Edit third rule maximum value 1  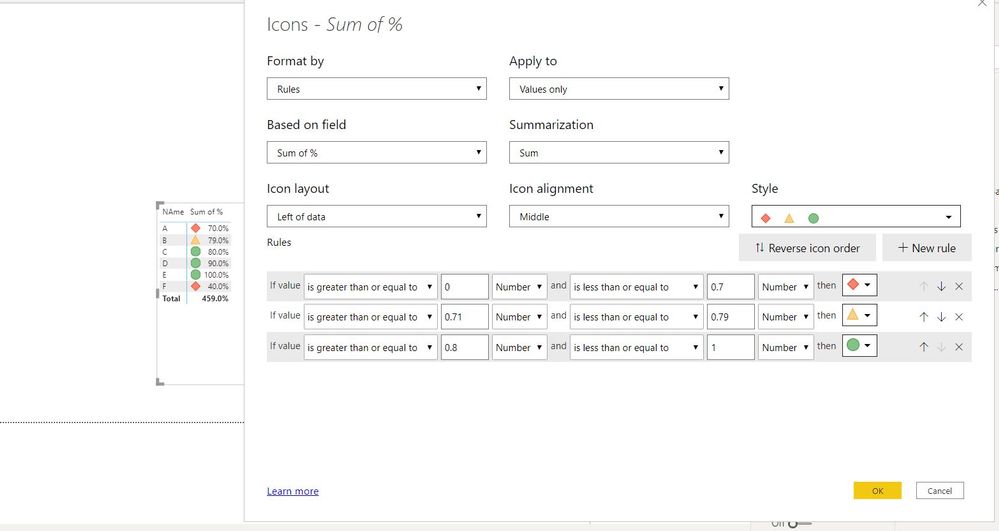[x=731, y=347]
